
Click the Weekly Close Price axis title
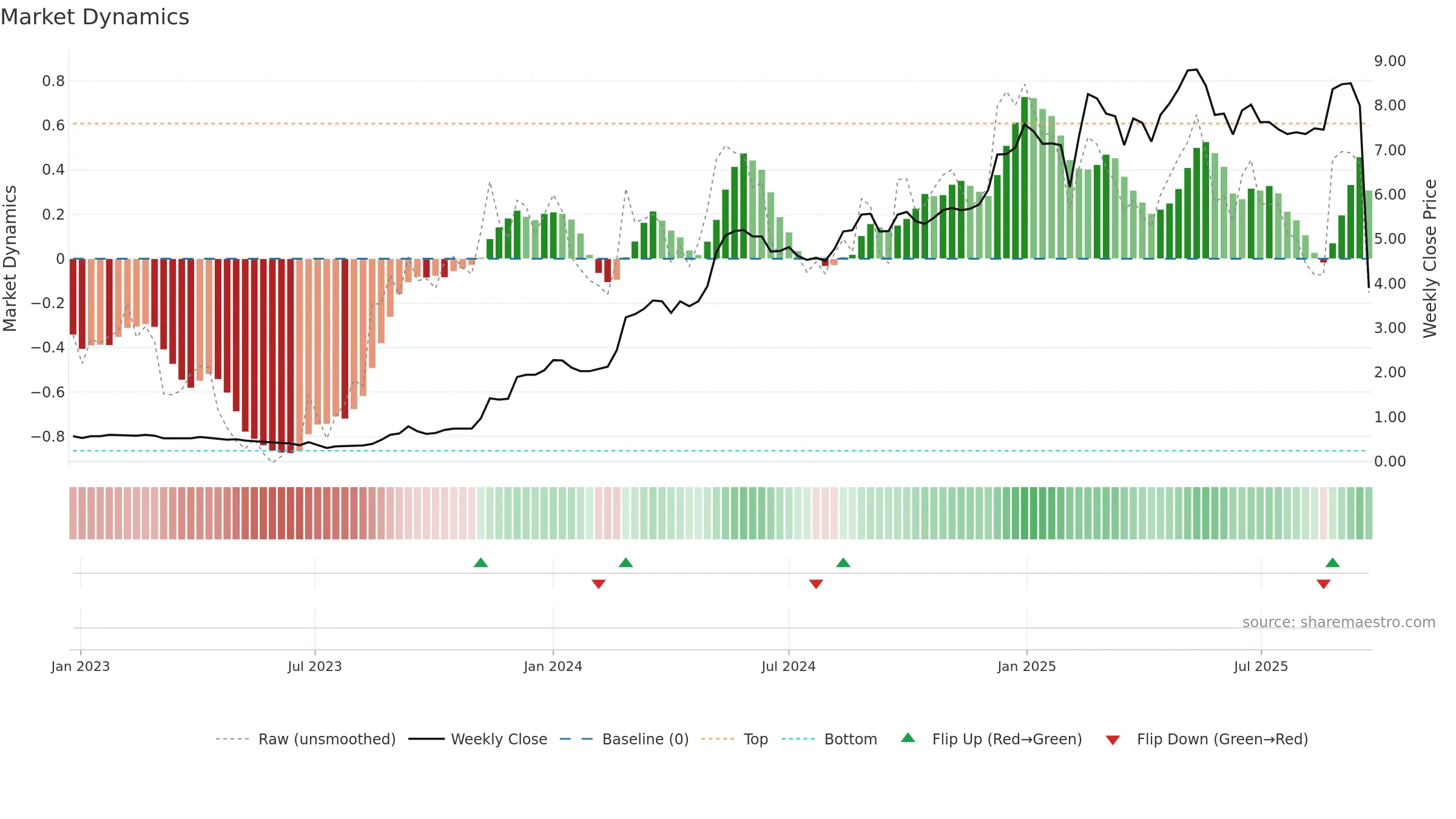[1430, 258]
